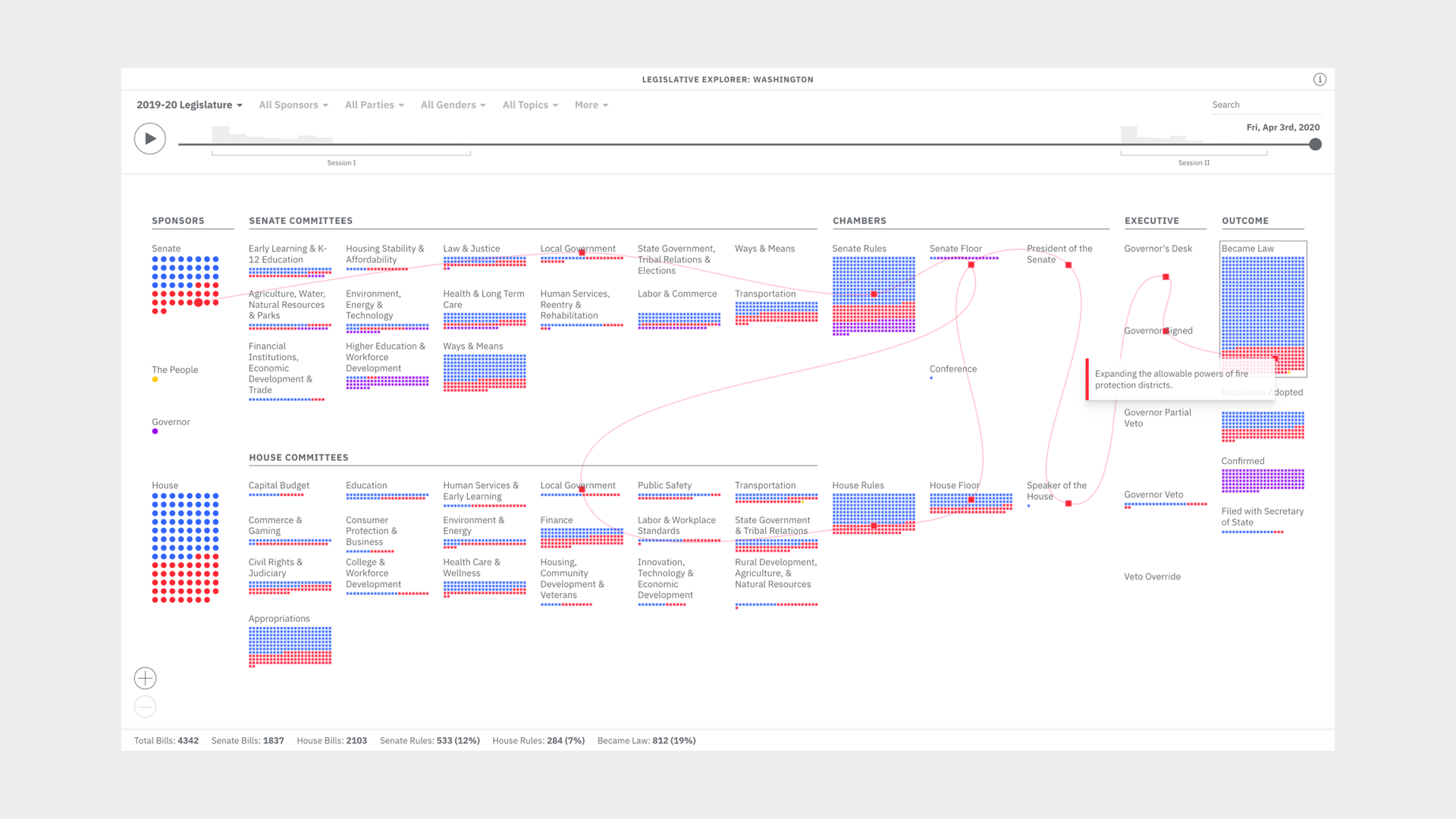1456x819 pixels.
Task: Click the purple Governor sponsor dot
Action: click(x=155, y=431)
